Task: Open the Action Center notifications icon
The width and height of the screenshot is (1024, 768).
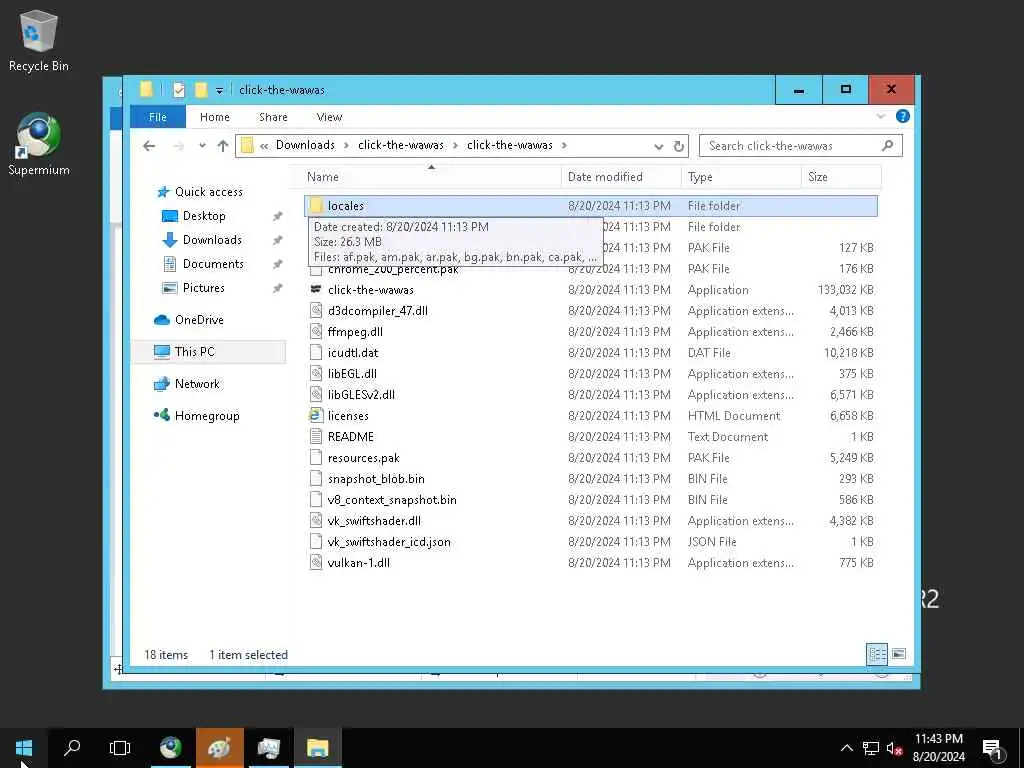Action: 992,748
